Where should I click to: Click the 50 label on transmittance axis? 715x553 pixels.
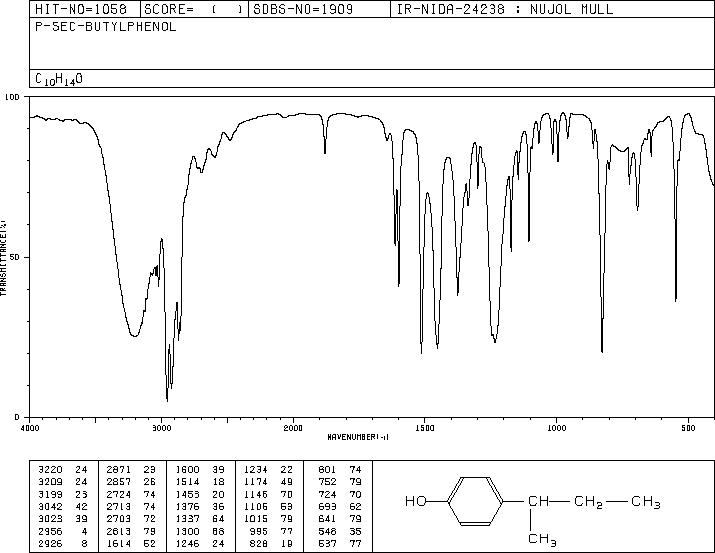15,257
